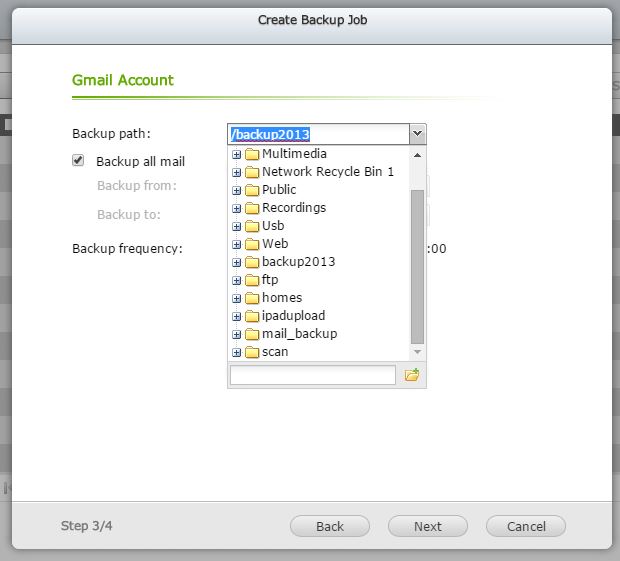Screen dimensions: 620x561
Task: Click the Network Recycle Bin 1 folder icon
Action: [252, 172]
